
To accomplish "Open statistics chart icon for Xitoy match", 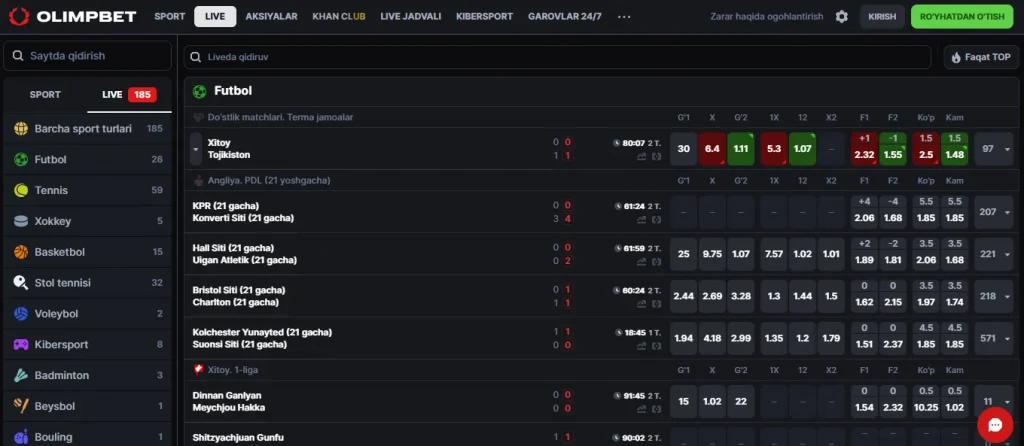I will click(642, 156).
